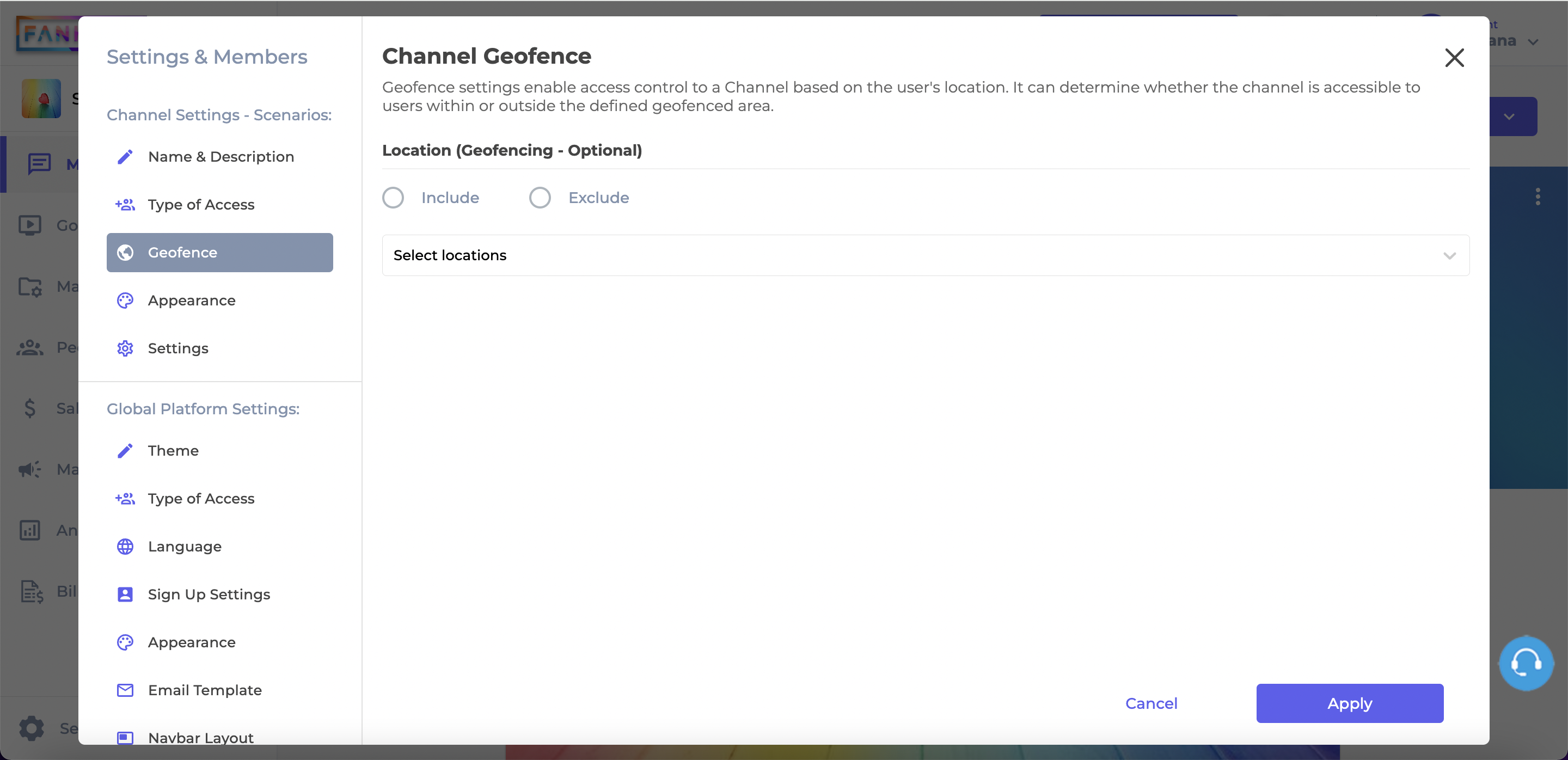The image size is (1568, 760).
Task: Click the pencil icon beside Name & Description
Action: tap(125, 157)
